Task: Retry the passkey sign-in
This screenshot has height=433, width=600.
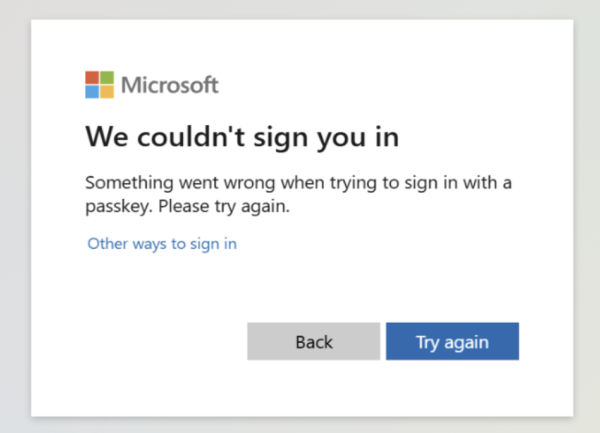Action: click(x=452, y=341)
